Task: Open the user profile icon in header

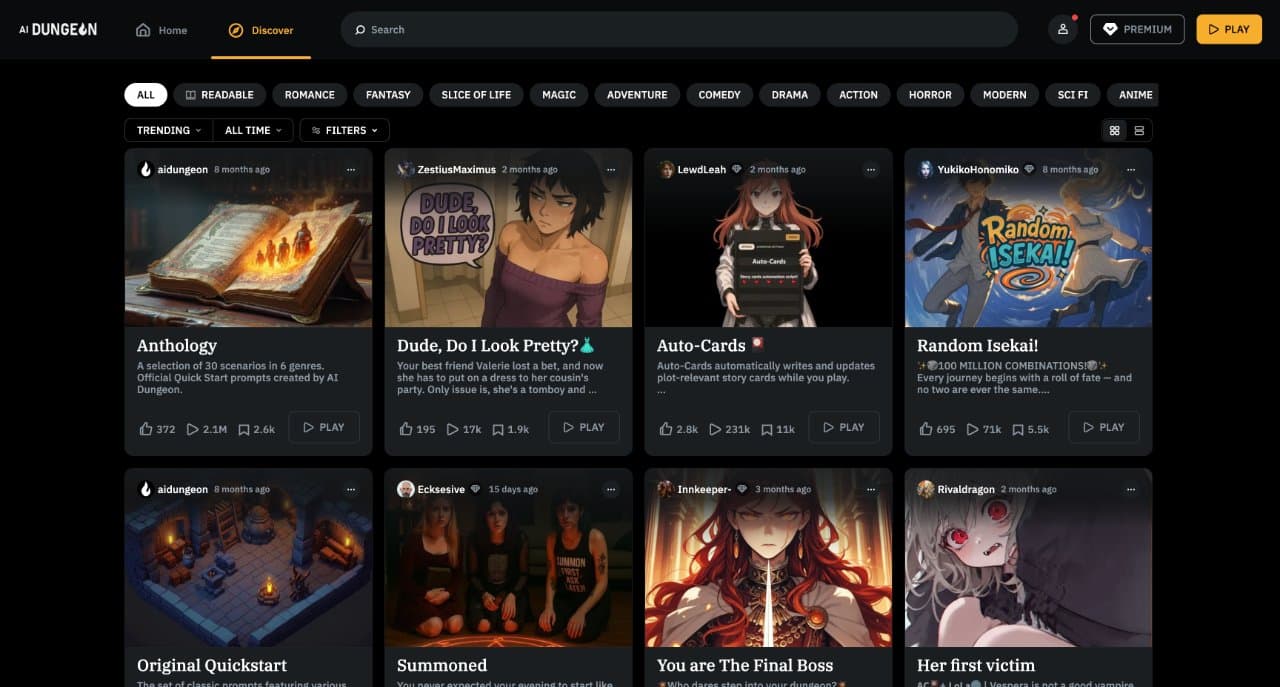Action: click(x=1062, y=29)
